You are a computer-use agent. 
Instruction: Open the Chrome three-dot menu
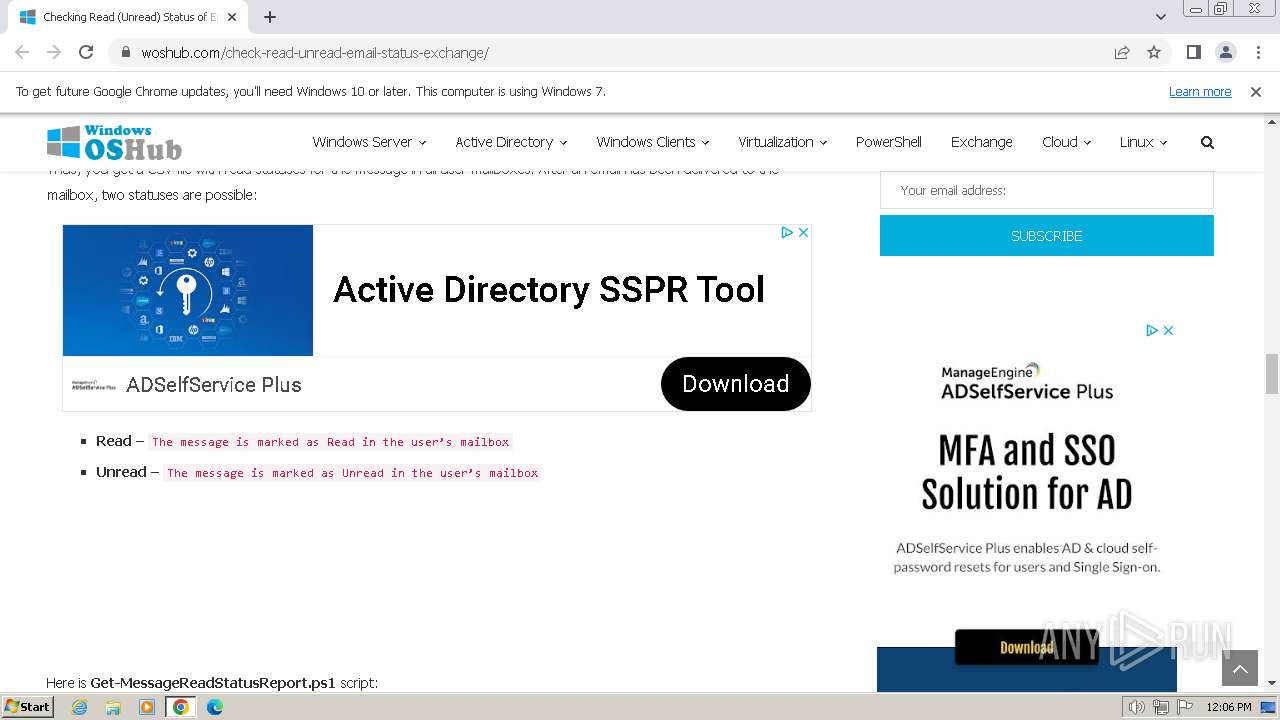click(1258, 52)
